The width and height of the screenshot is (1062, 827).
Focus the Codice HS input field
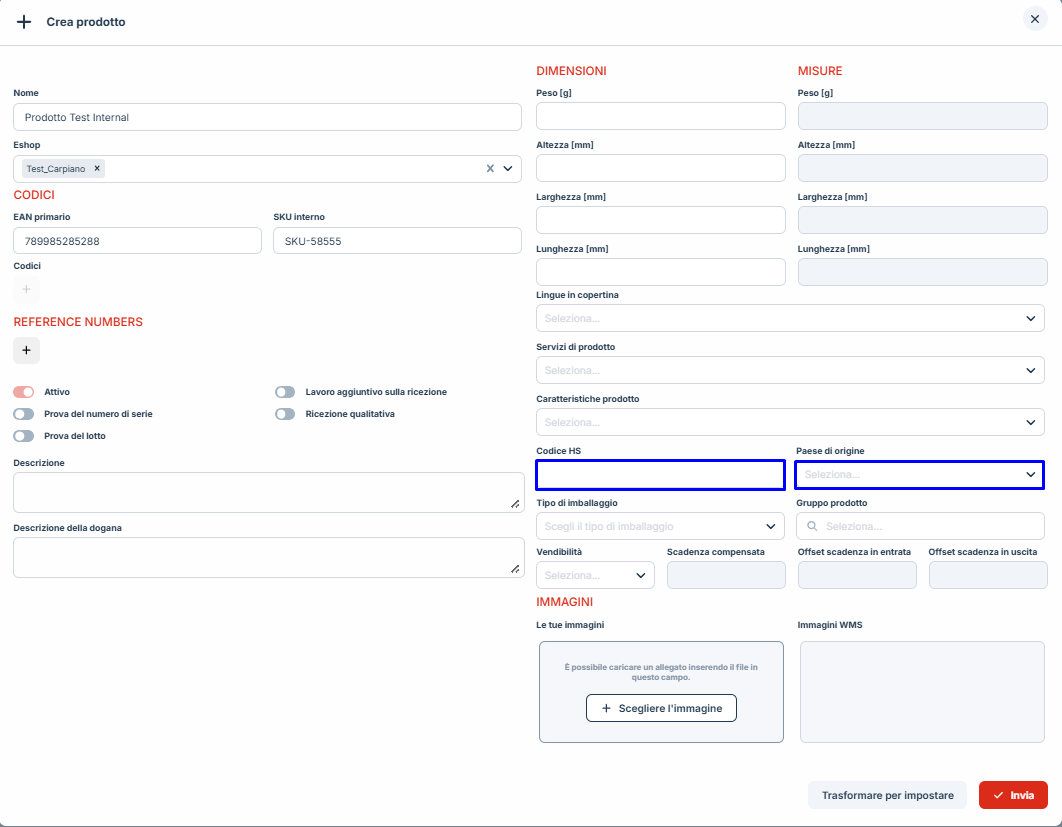pos(660,475)
